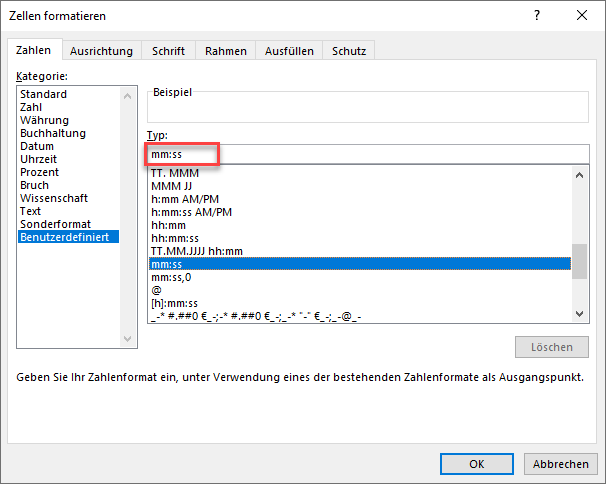Click Abbrechen to cancel
This screenshot has width=606, height=484.
pyautogui.click(x=560, y=464)
